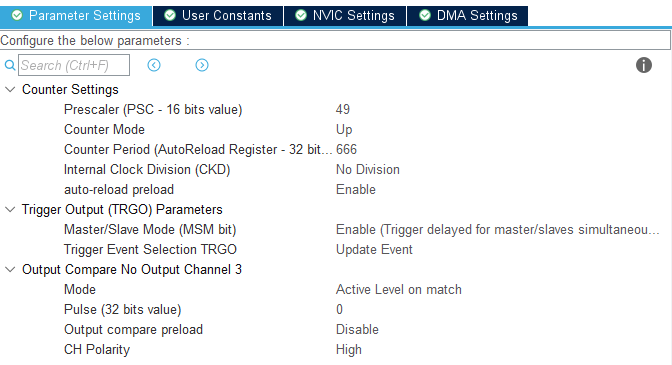Viewport: 672px width, 365px height.
Task: Click the info icon at right
Action: tap(643, 65)
